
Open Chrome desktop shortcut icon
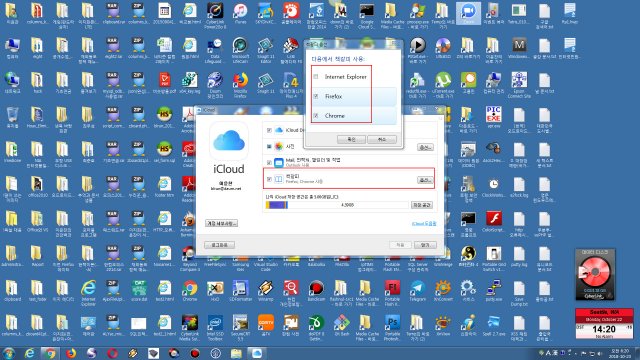coord(189,291)
